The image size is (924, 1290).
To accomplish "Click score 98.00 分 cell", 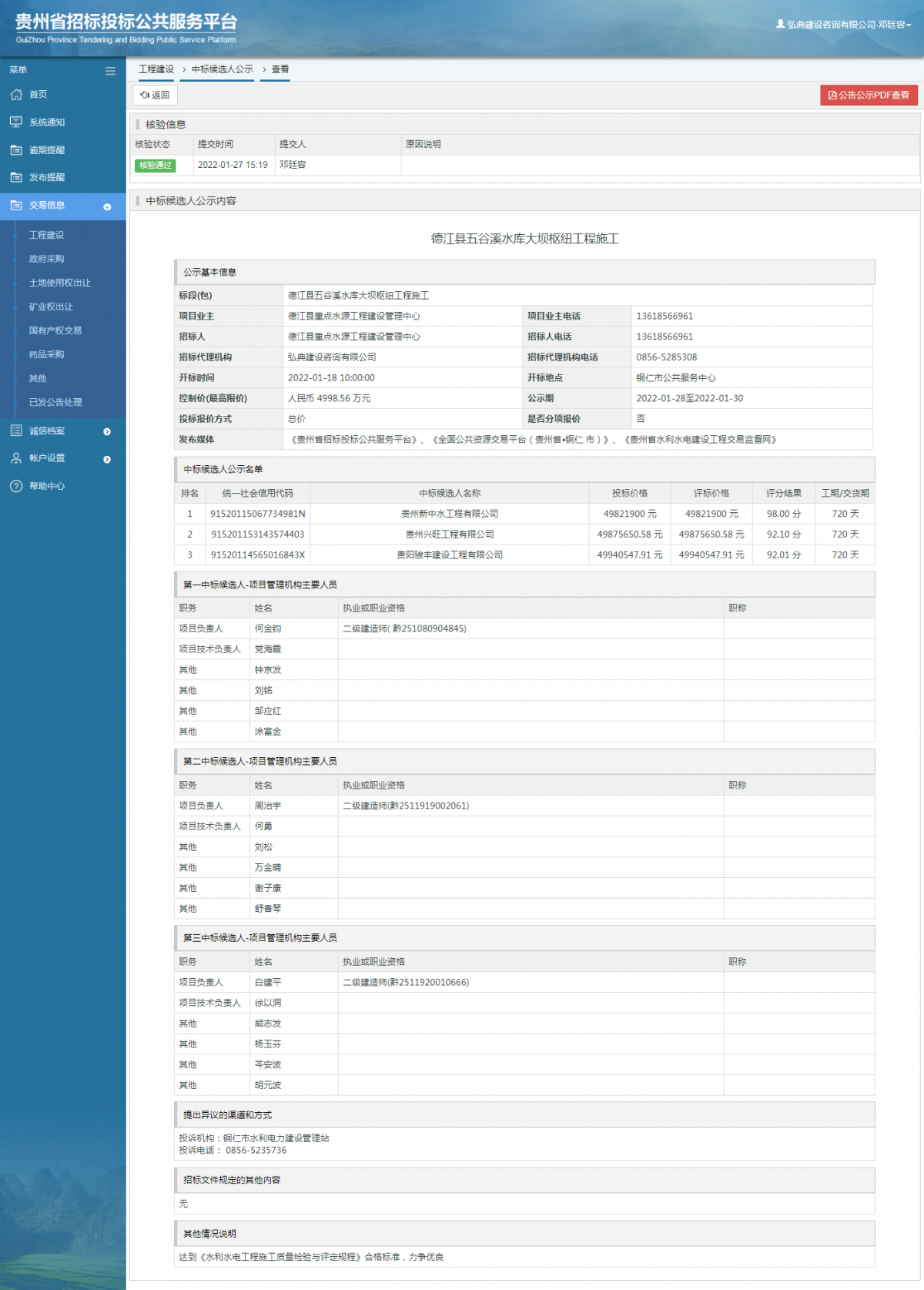I will tap(784, 514).
